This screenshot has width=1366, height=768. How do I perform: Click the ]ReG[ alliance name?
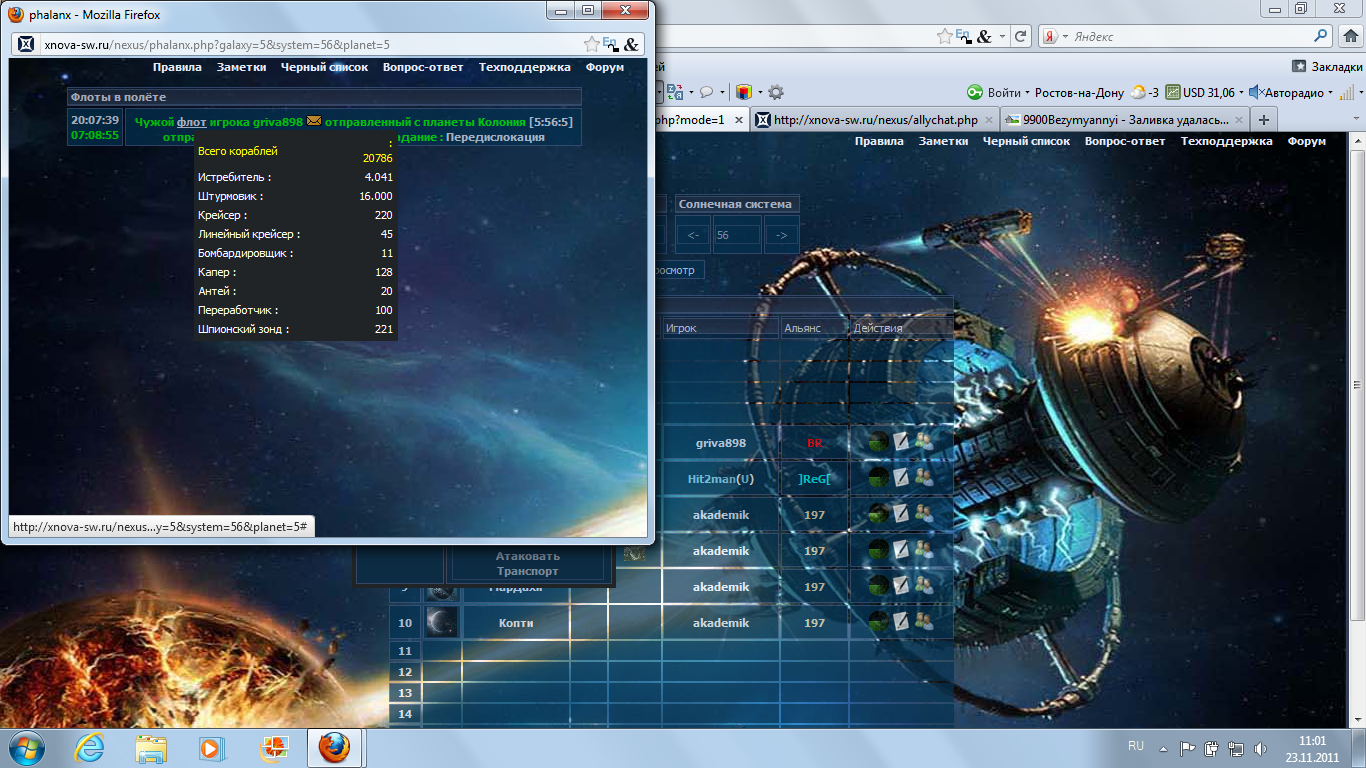click(x=815, y=478)
